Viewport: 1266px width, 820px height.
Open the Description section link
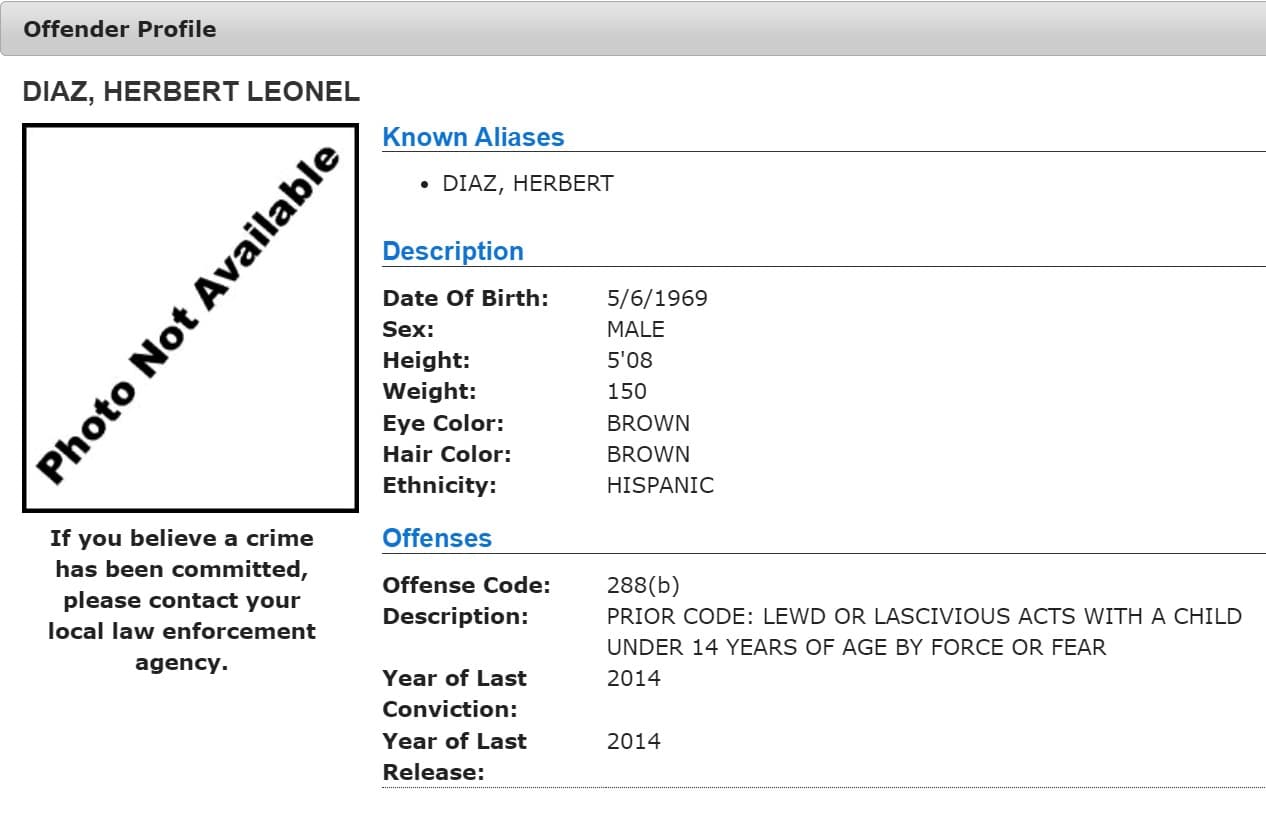454,251
